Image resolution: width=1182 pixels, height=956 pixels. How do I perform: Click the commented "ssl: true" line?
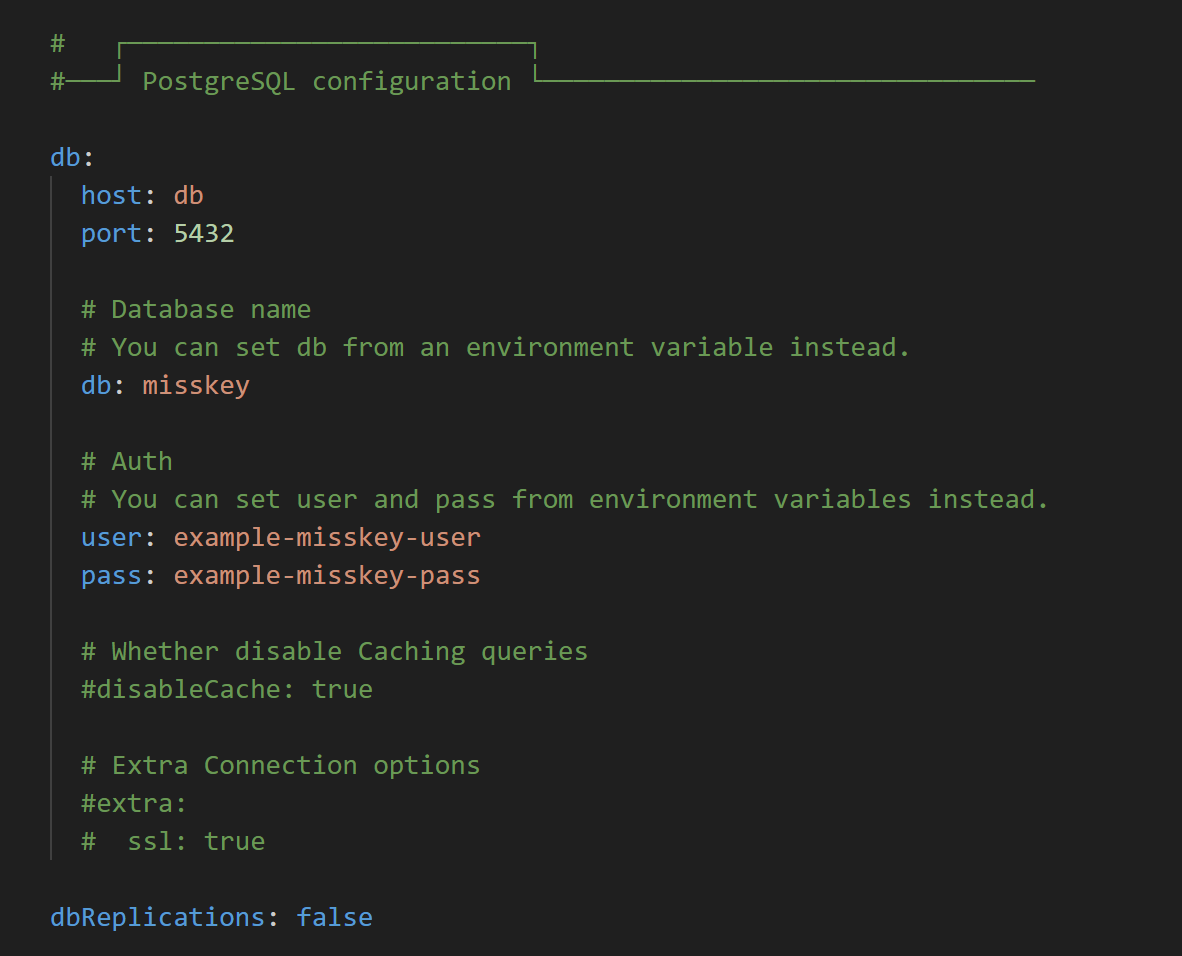[x=196, y=841]
